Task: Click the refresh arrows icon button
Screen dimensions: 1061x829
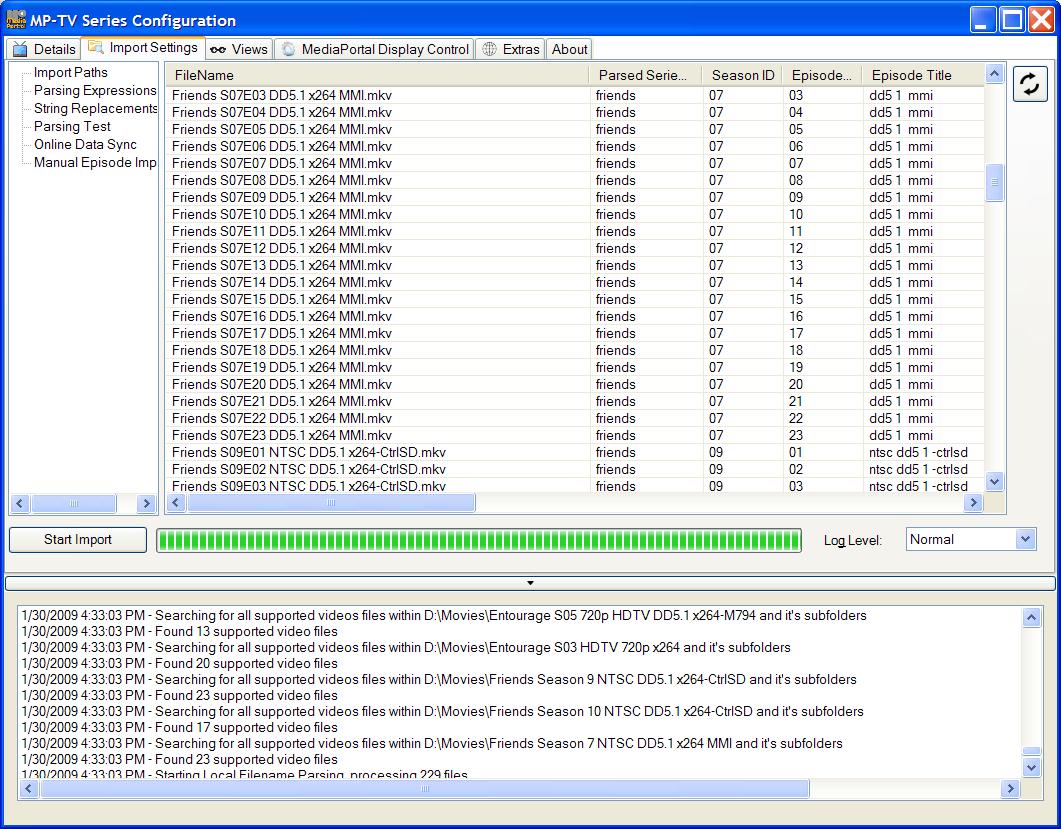Action: (x=1030, y=85)
